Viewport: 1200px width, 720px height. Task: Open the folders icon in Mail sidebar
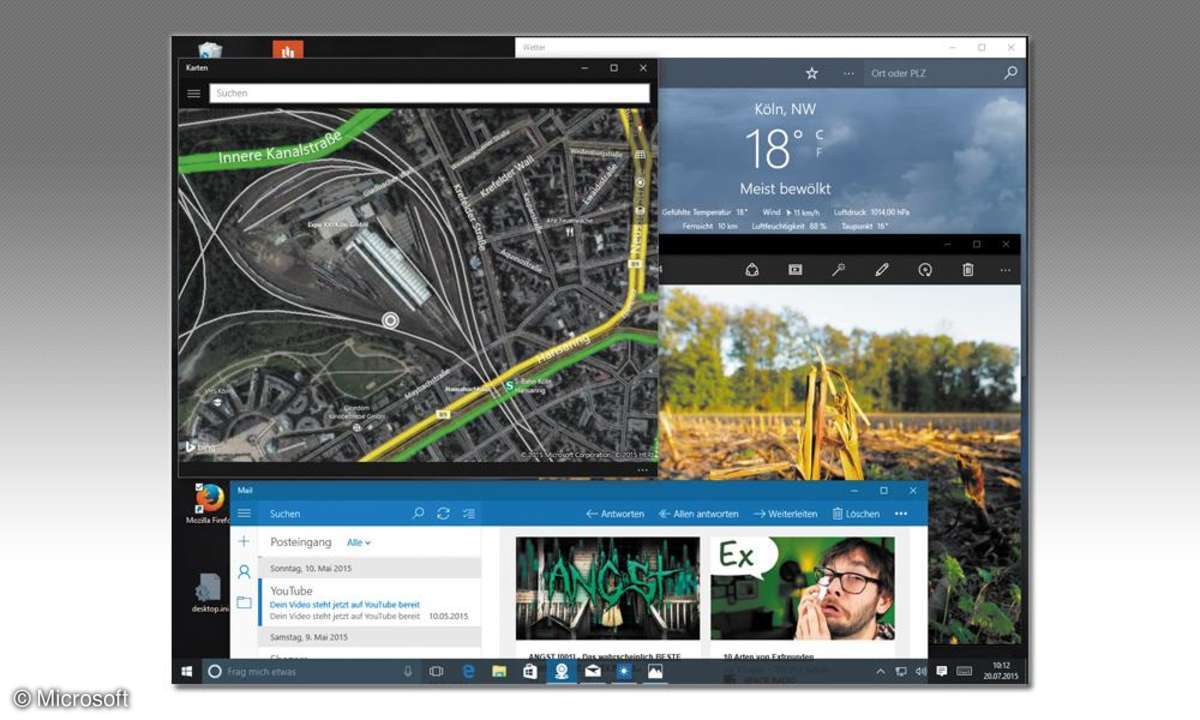click(244, 602)
